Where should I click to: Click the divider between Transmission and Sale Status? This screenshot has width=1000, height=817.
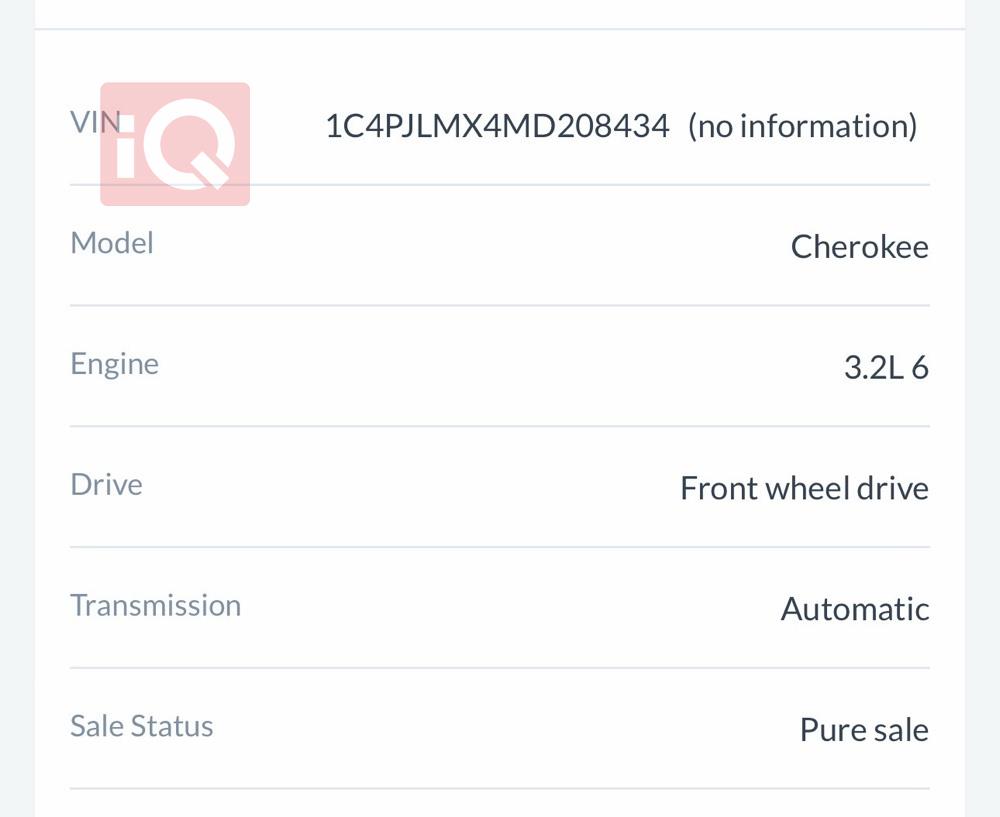click(x=500, y=668)
